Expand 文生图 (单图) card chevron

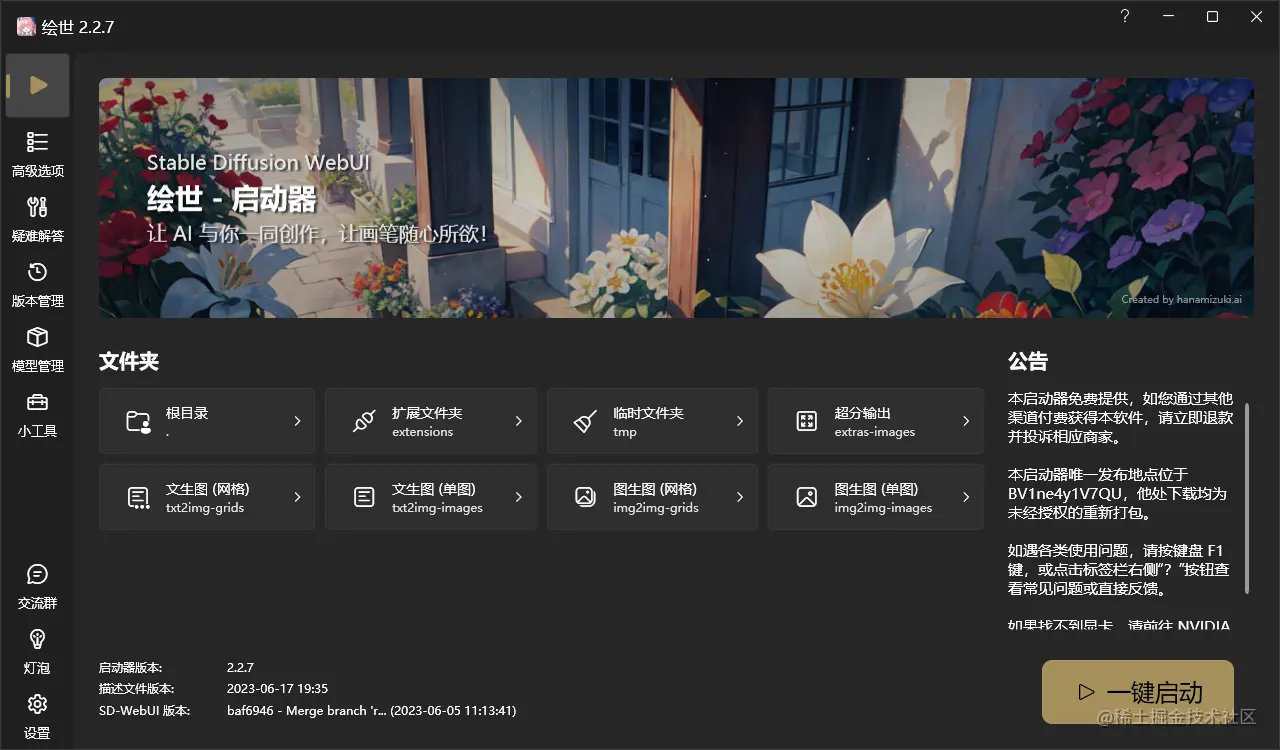519,496
